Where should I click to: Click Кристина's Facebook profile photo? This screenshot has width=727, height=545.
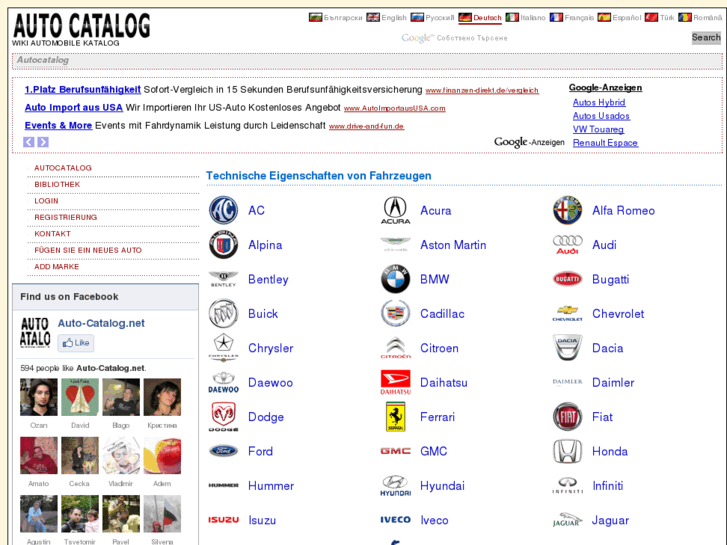(162, 397)
